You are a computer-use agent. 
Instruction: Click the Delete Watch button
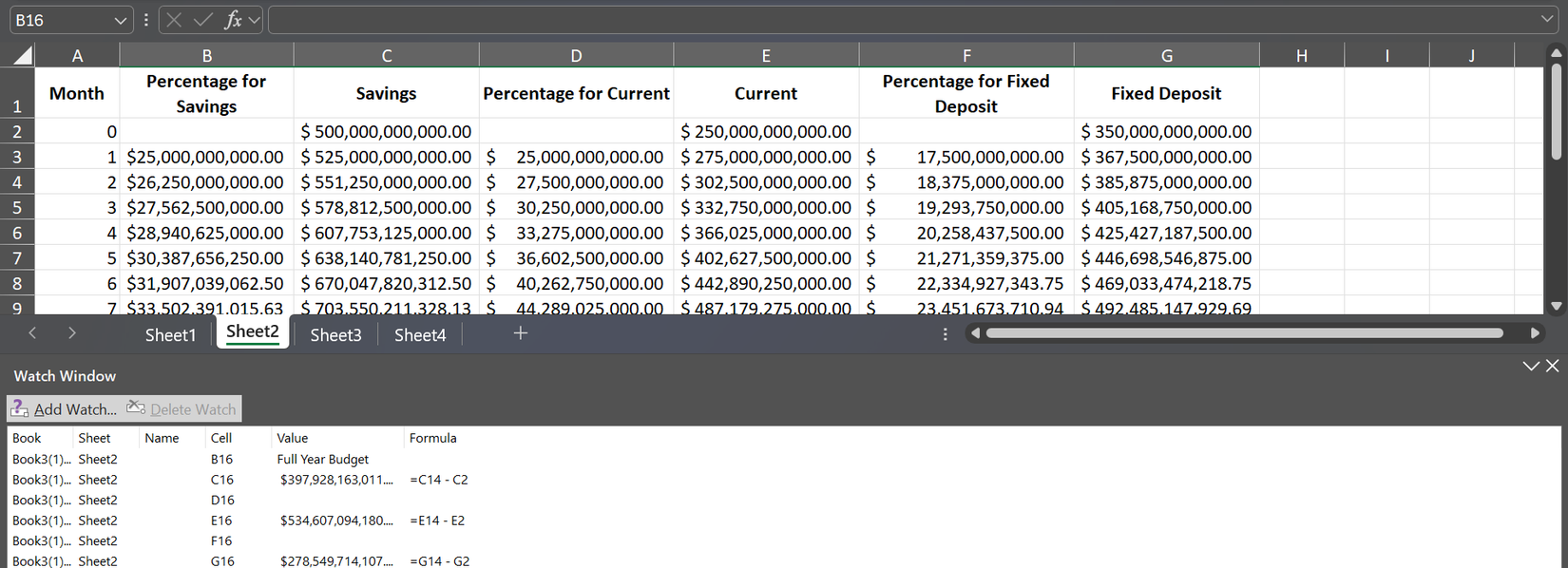[182, 409]
